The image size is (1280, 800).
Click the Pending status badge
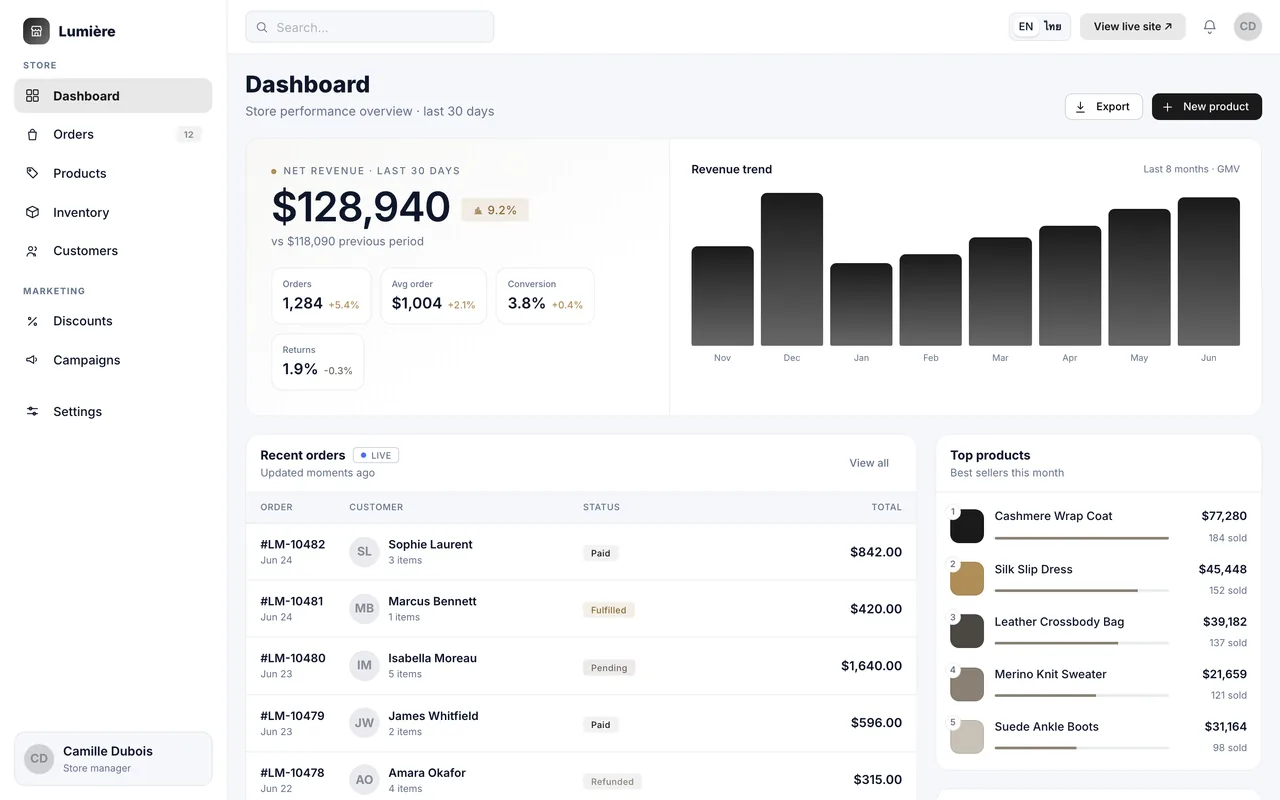pos(609,667)
